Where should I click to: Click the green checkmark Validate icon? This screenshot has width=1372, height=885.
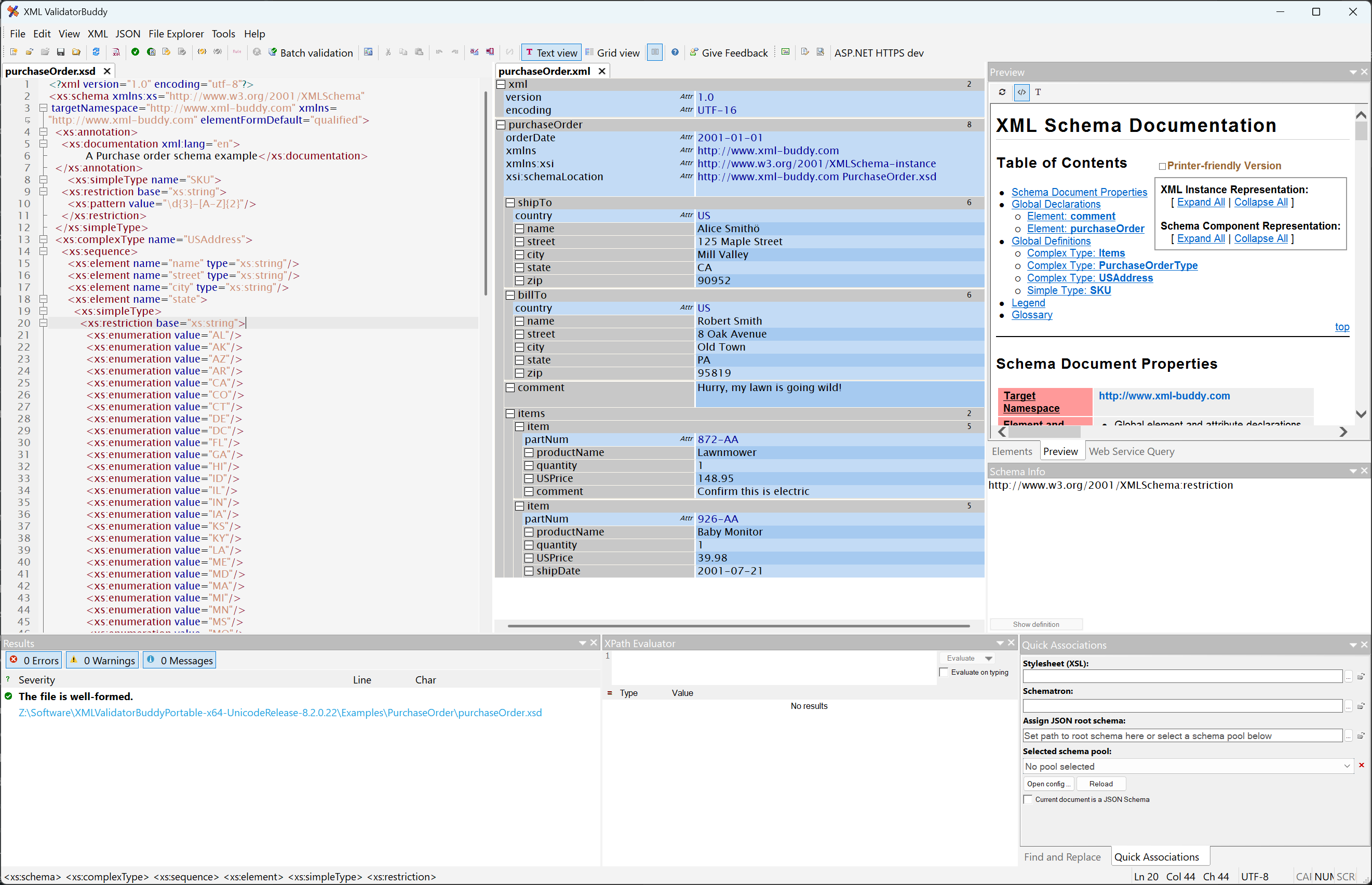point(135,52)
